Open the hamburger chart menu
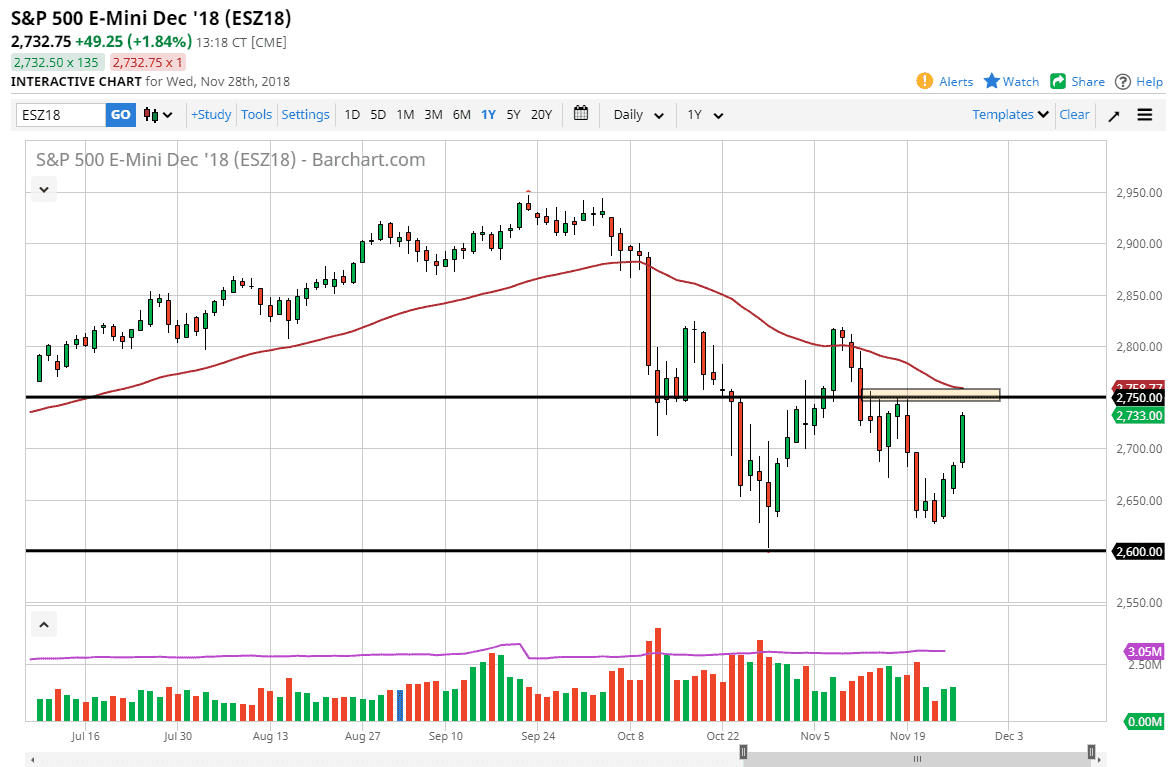The image size is (1171, 767). click(1145, 114)
